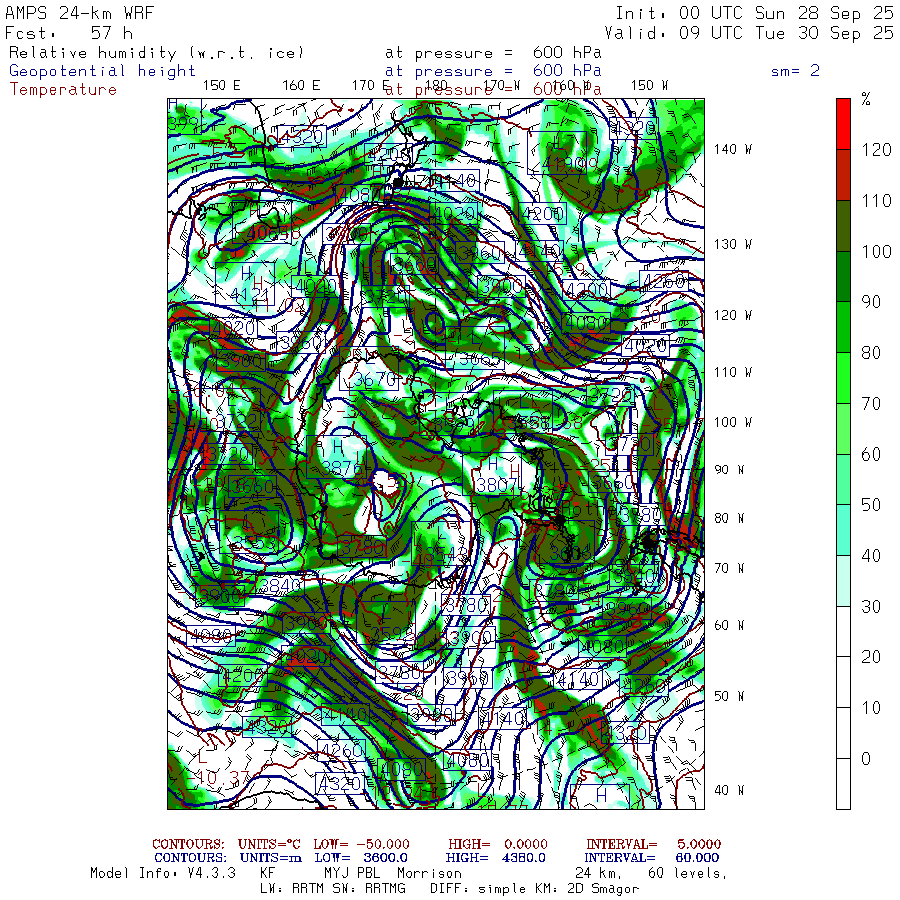Image resolution: width=900 pixels, height=900 pixels.
Task: Click the blue 'Geopotential height' label
Action: click(102, 71)
